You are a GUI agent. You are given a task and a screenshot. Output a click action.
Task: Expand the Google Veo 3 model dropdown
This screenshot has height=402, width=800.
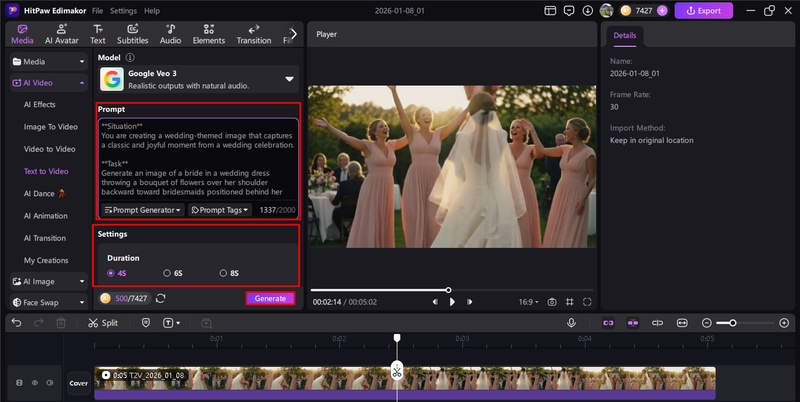pos(289,79)
